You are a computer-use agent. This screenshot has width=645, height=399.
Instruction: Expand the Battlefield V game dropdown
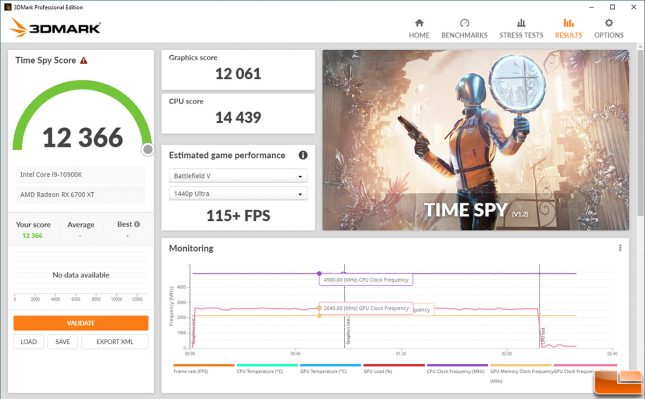(x=238, y=176)
